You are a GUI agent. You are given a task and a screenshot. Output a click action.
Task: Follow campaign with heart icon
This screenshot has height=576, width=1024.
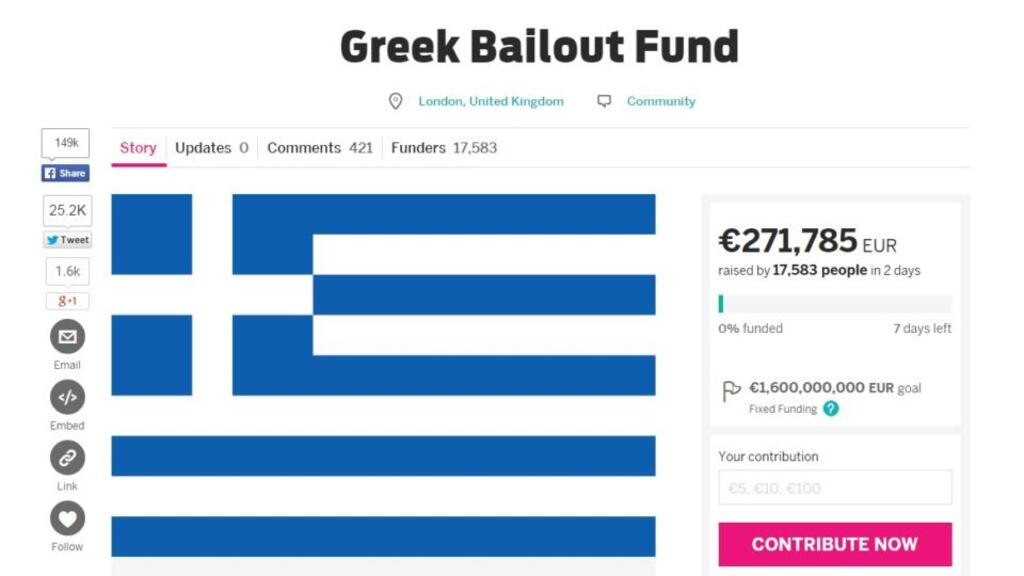pos(67,518)
